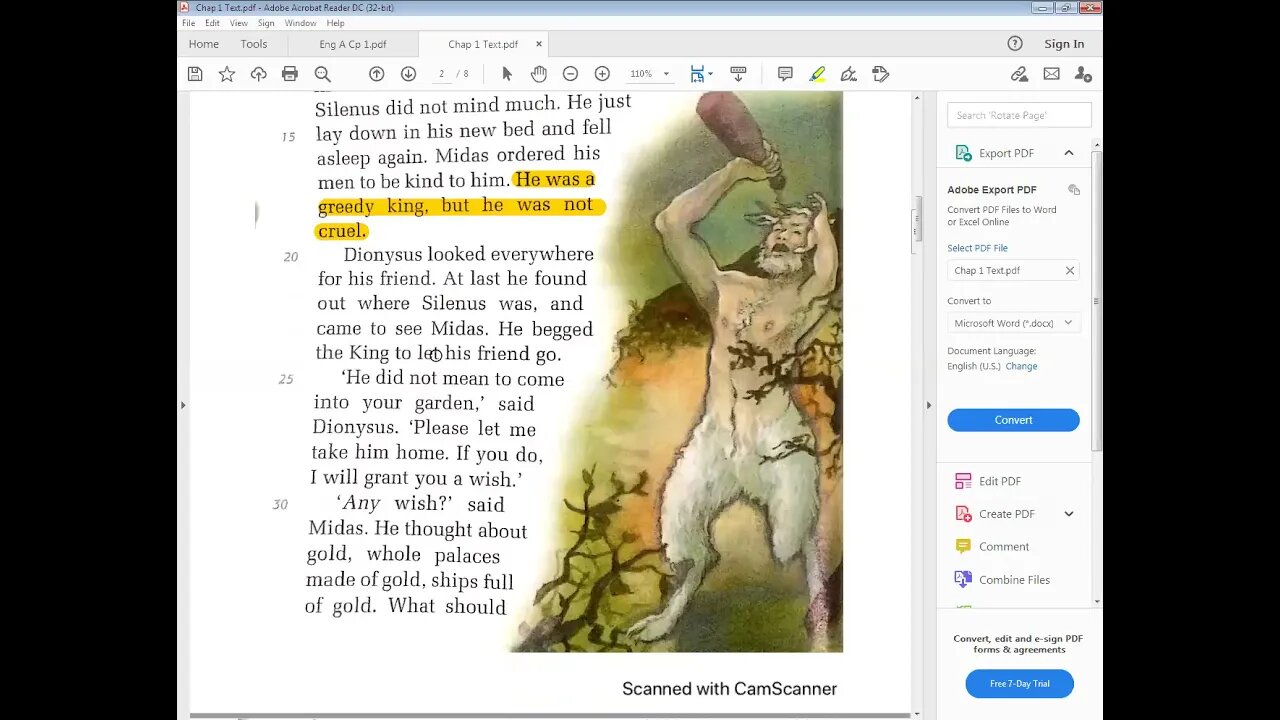Go to the next page

pyautogui.click(x=408, y=74)
